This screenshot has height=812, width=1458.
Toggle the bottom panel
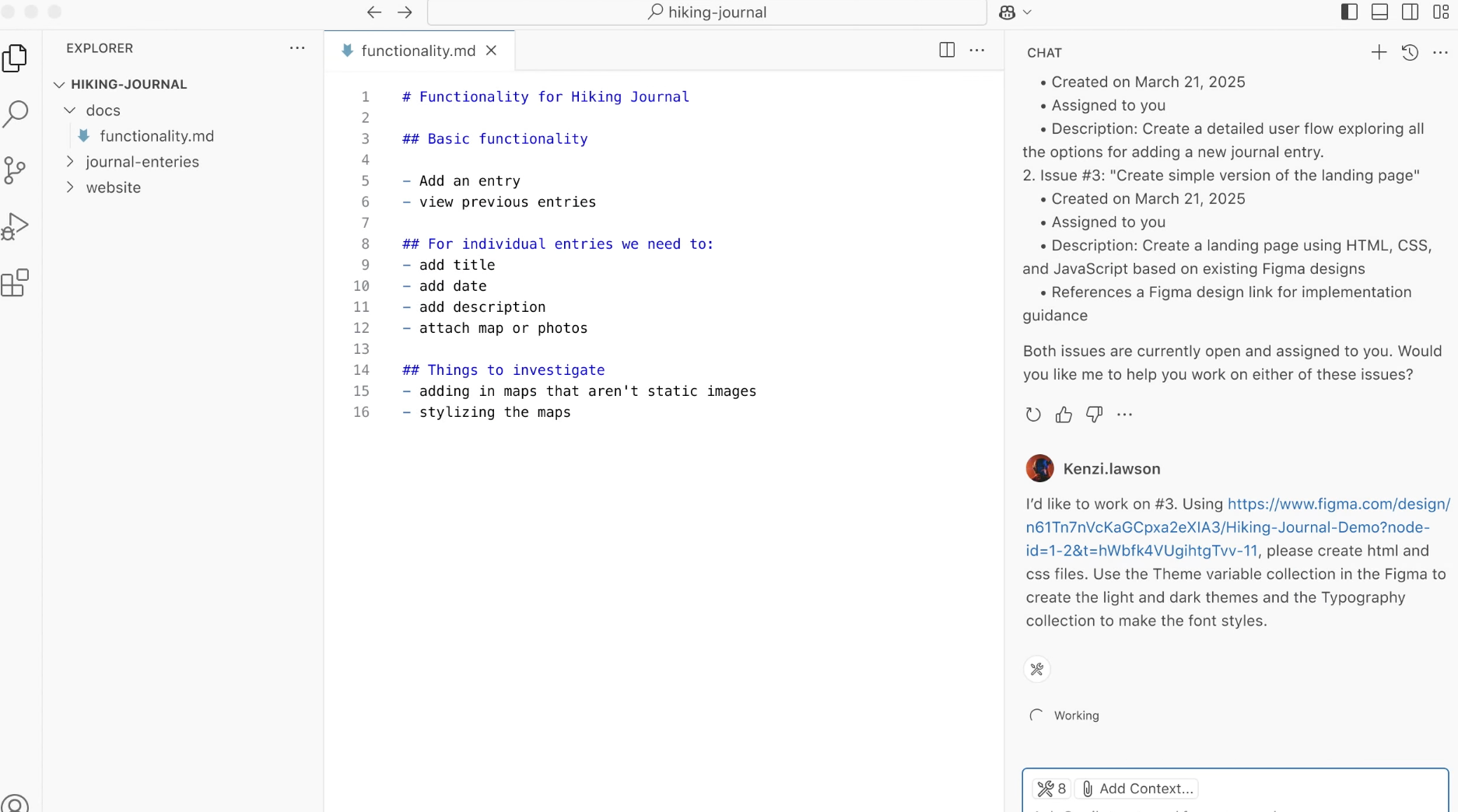[x=1380, y=12]
